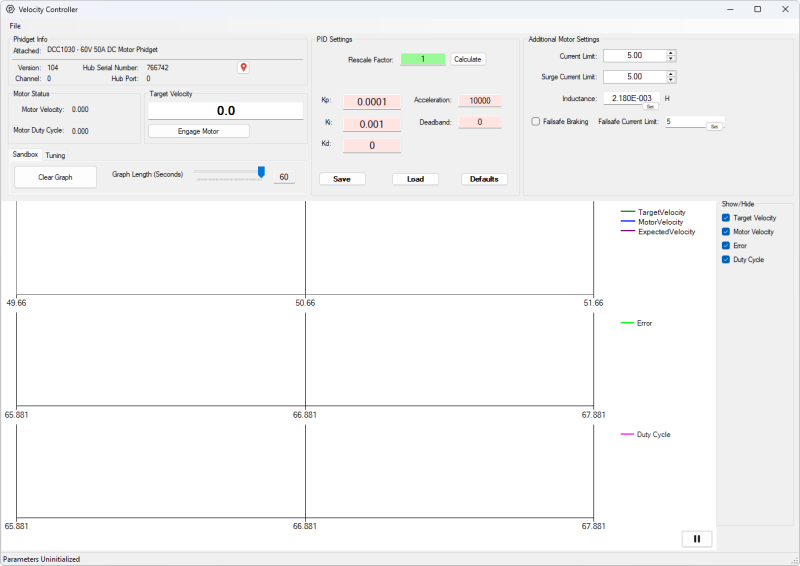Decrease Current Limit with down arrow
The image size is (800, 566).
(x=671, y=59)
